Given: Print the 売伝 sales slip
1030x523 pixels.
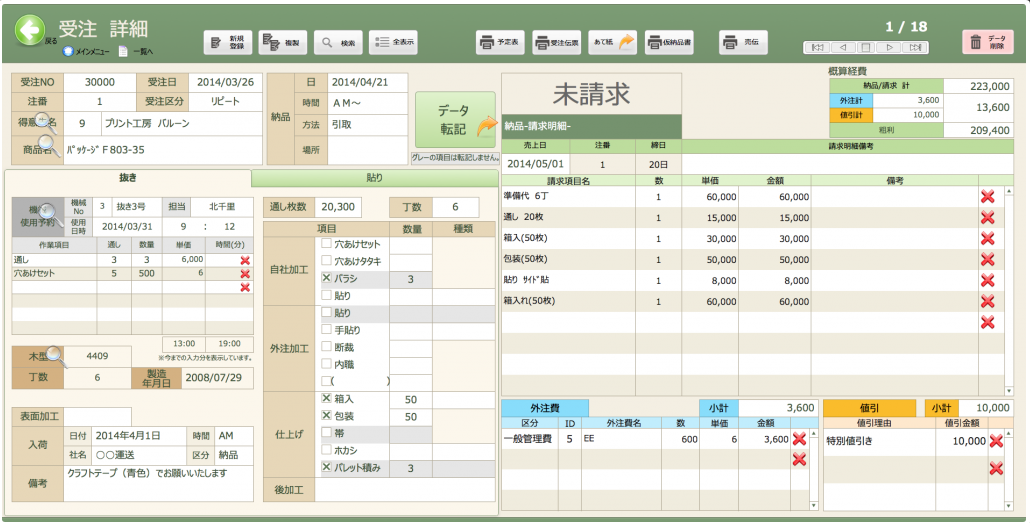Looking at the screenshot, I should [743, 42].
